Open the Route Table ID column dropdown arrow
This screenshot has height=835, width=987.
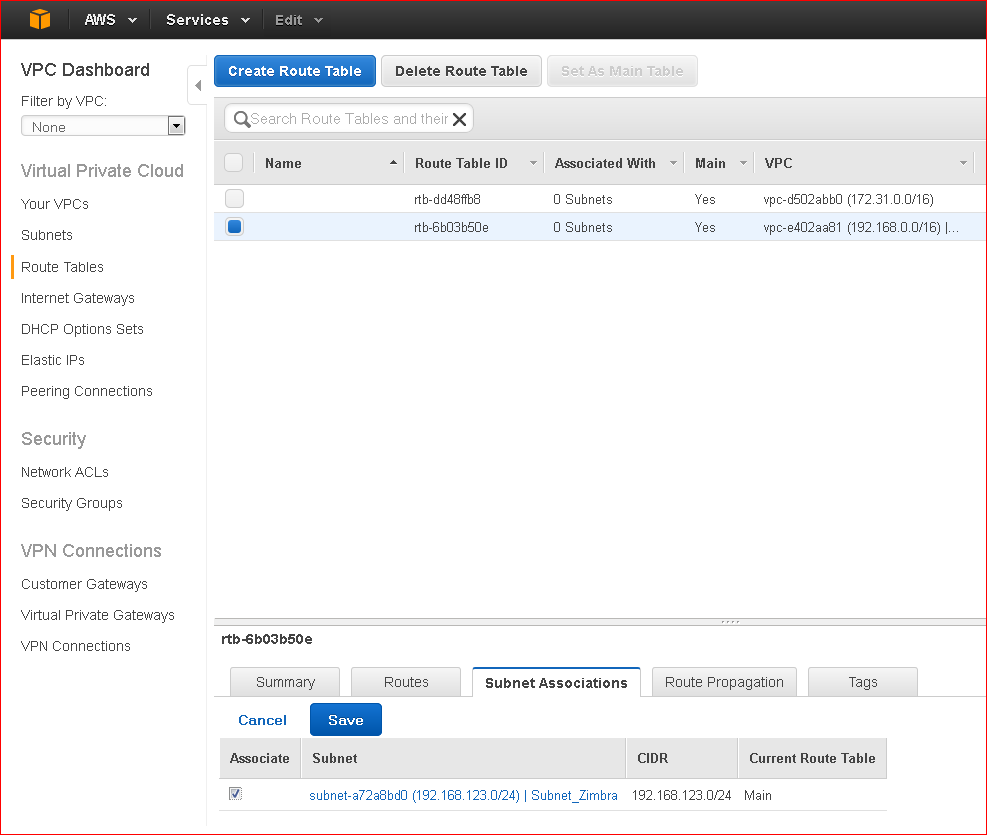pos(533,163)
